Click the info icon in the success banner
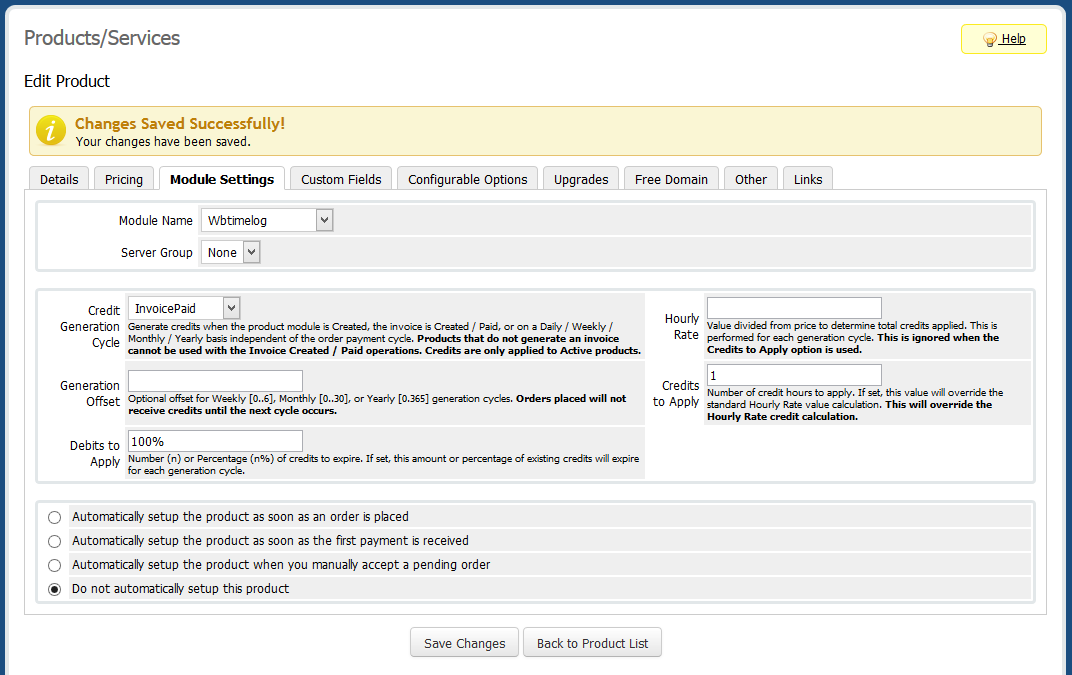Screen dimensions: 1072x675 (x=50, y=130)
